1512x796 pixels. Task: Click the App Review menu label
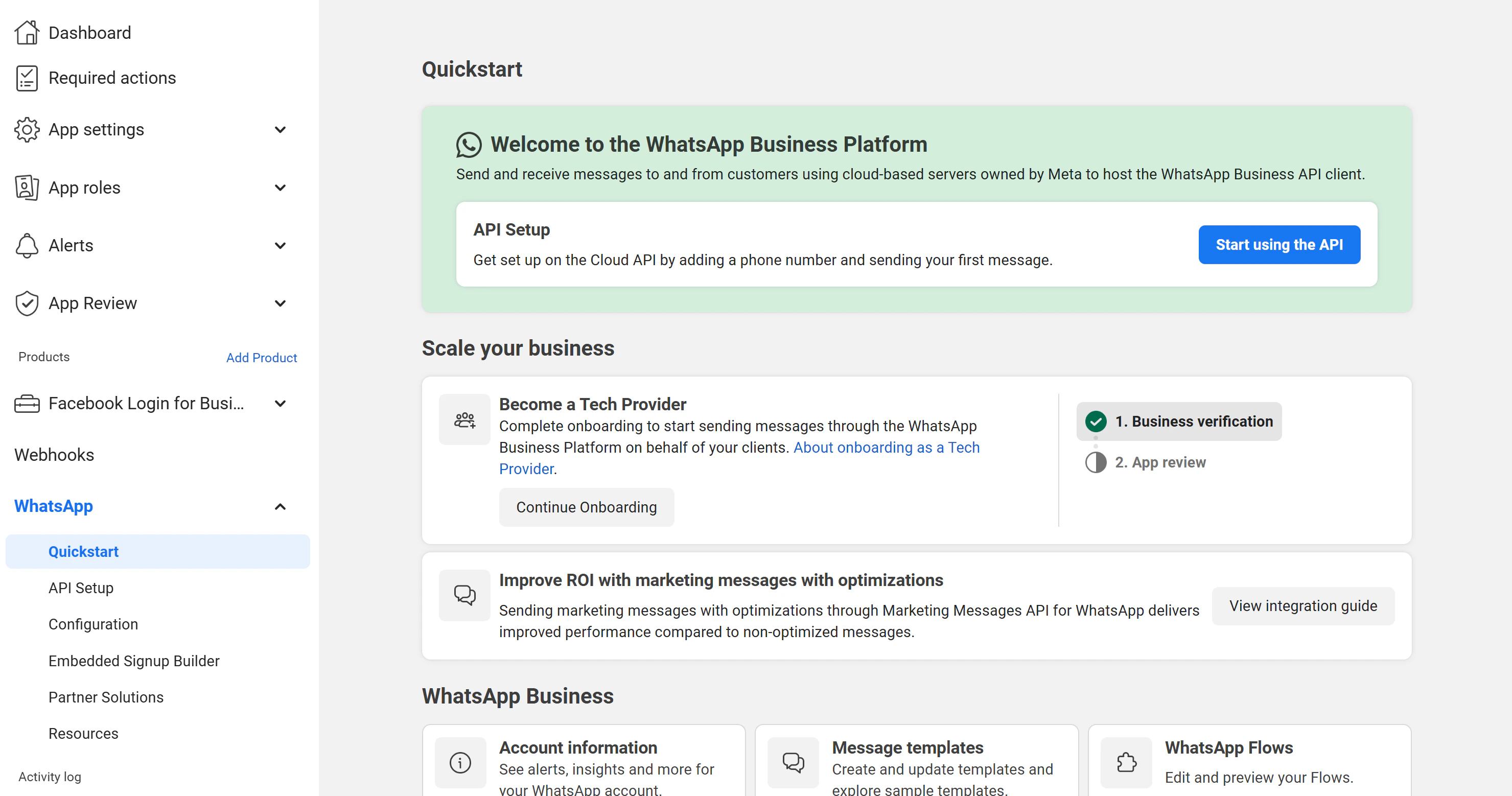click(92, 303)
